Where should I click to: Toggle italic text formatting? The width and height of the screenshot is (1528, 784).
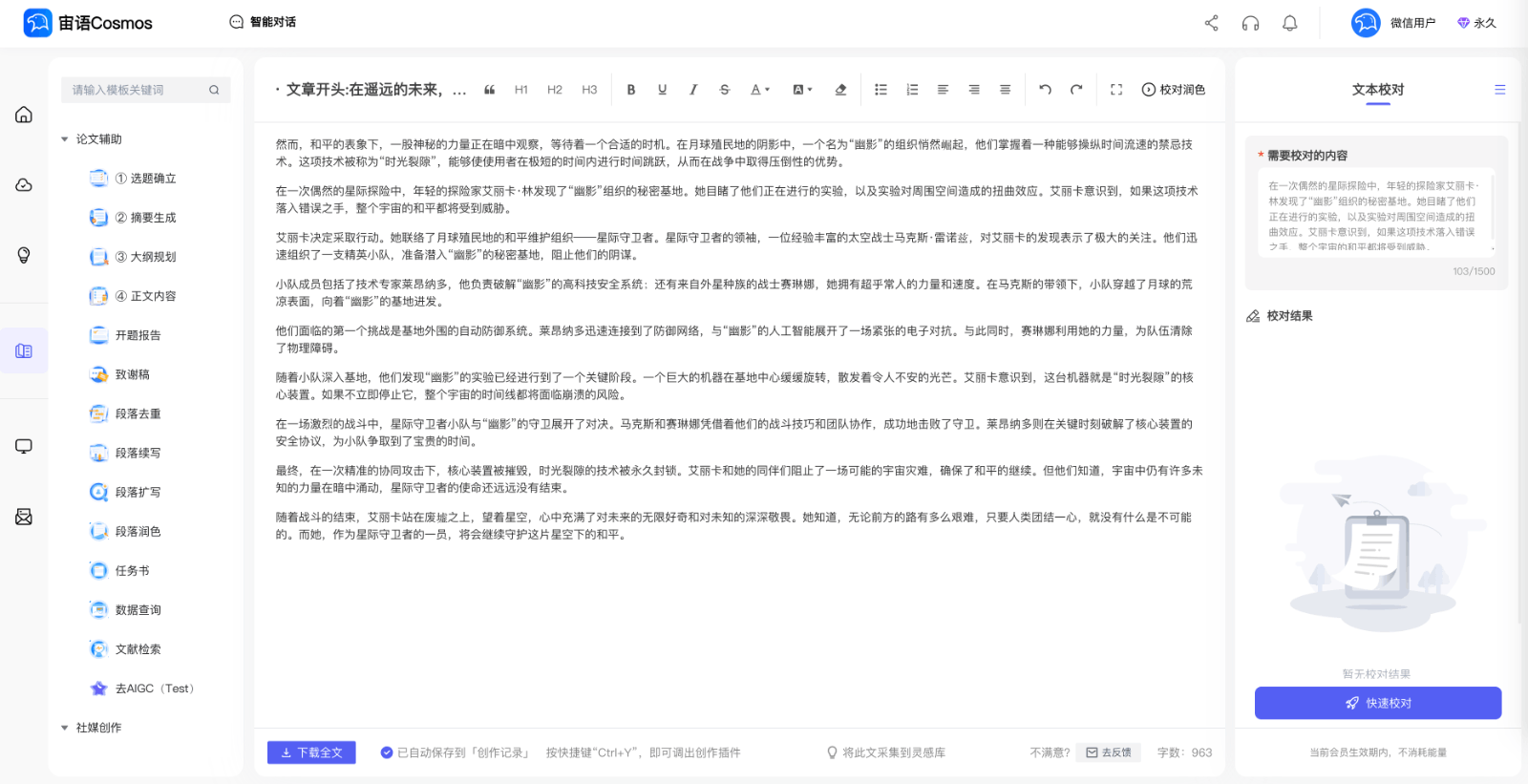coord(693,90)
